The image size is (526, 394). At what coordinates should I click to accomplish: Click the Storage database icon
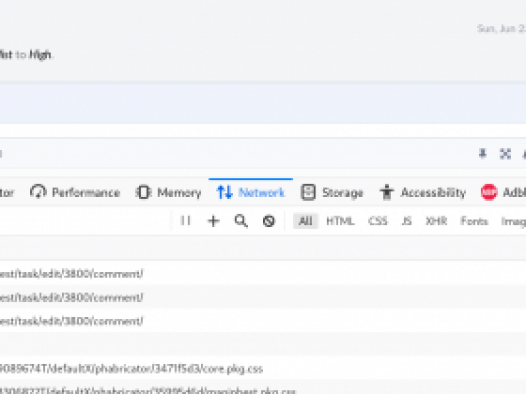(x=308, y=192)
